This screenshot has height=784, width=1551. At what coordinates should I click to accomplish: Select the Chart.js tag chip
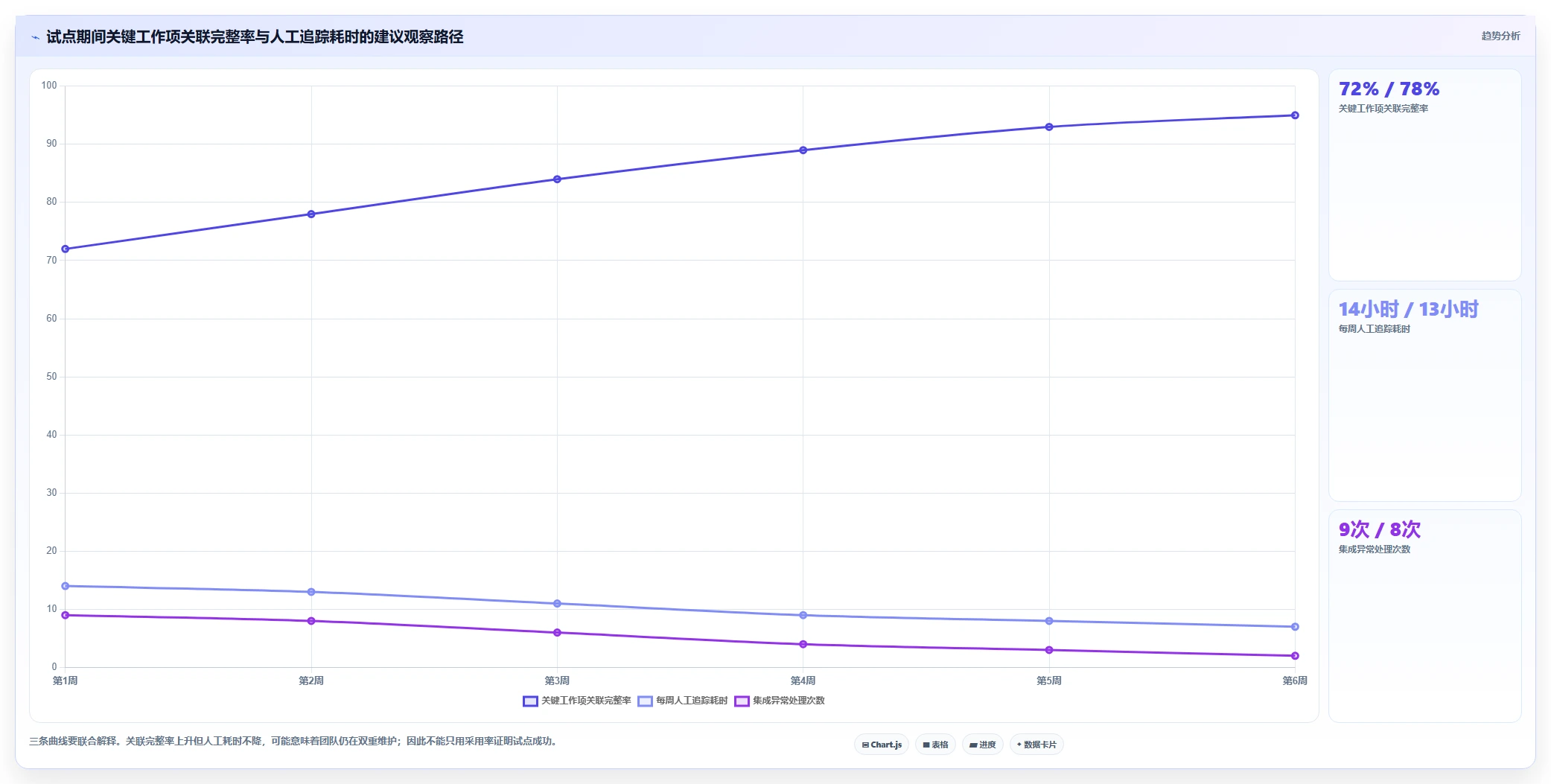coord(882,745)
